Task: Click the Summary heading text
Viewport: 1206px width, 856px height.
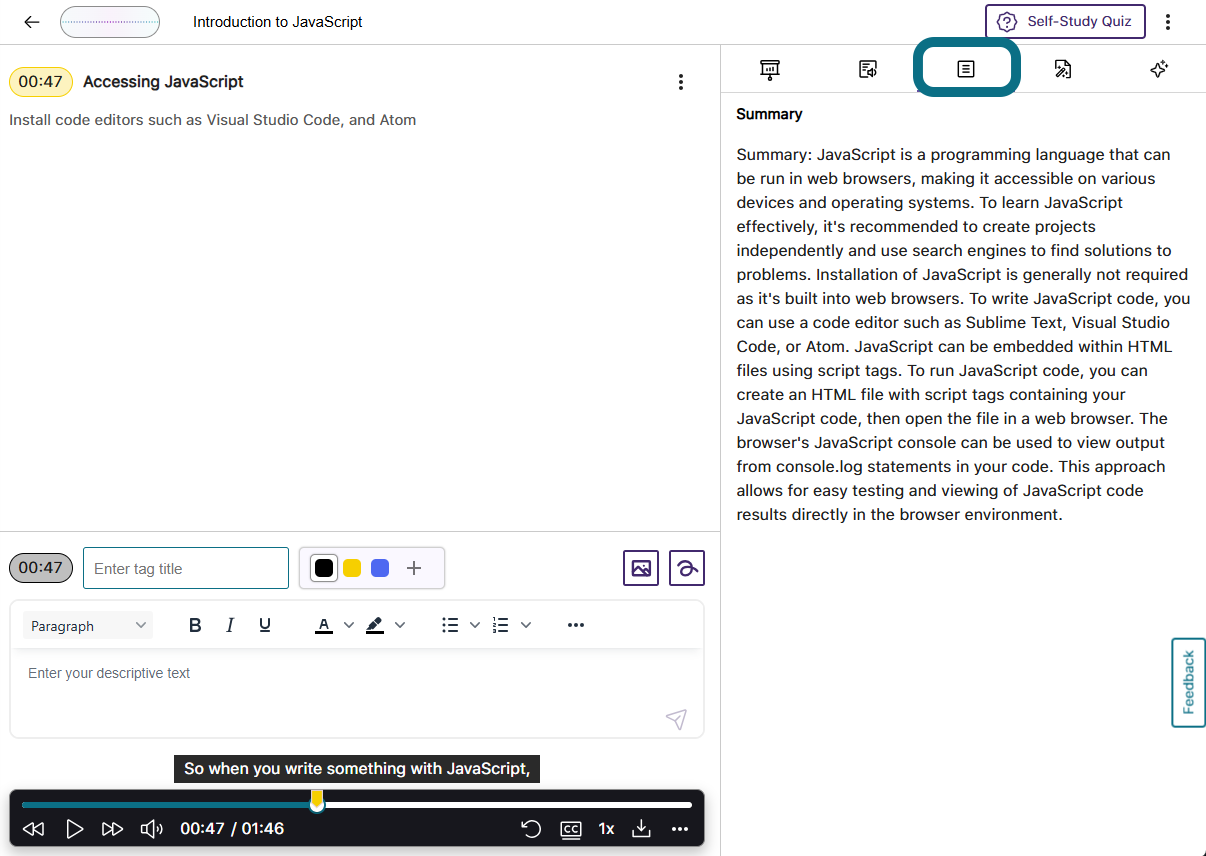Action: coord(769,114)
